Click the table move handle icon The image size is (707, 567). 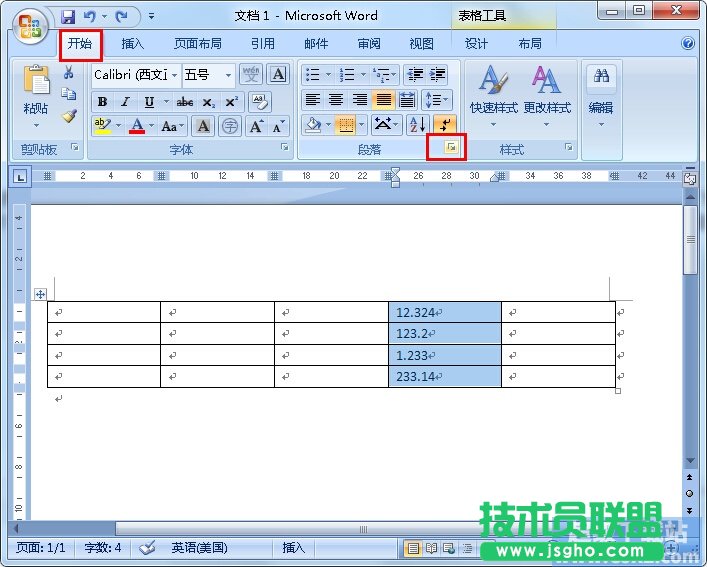pyautogui.click(x=40, y=294)
